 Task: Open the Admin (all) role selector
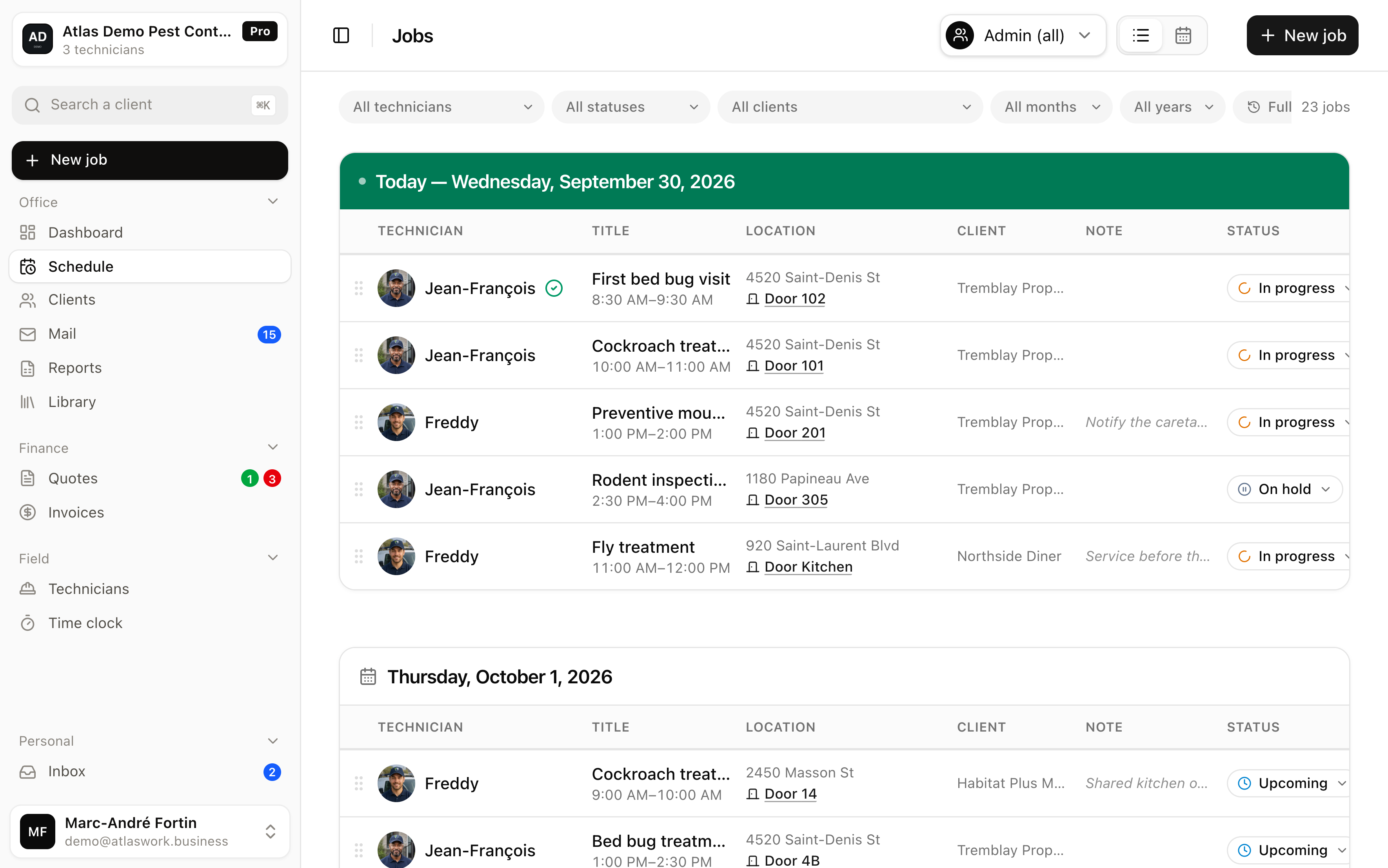(1022, 36)
